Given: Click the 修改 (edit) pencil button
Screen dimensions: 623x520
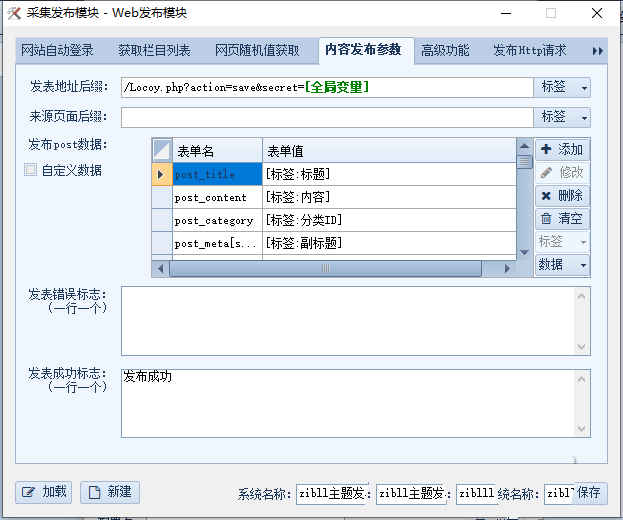Looking at the screenshot, I should tap(562, 172).
